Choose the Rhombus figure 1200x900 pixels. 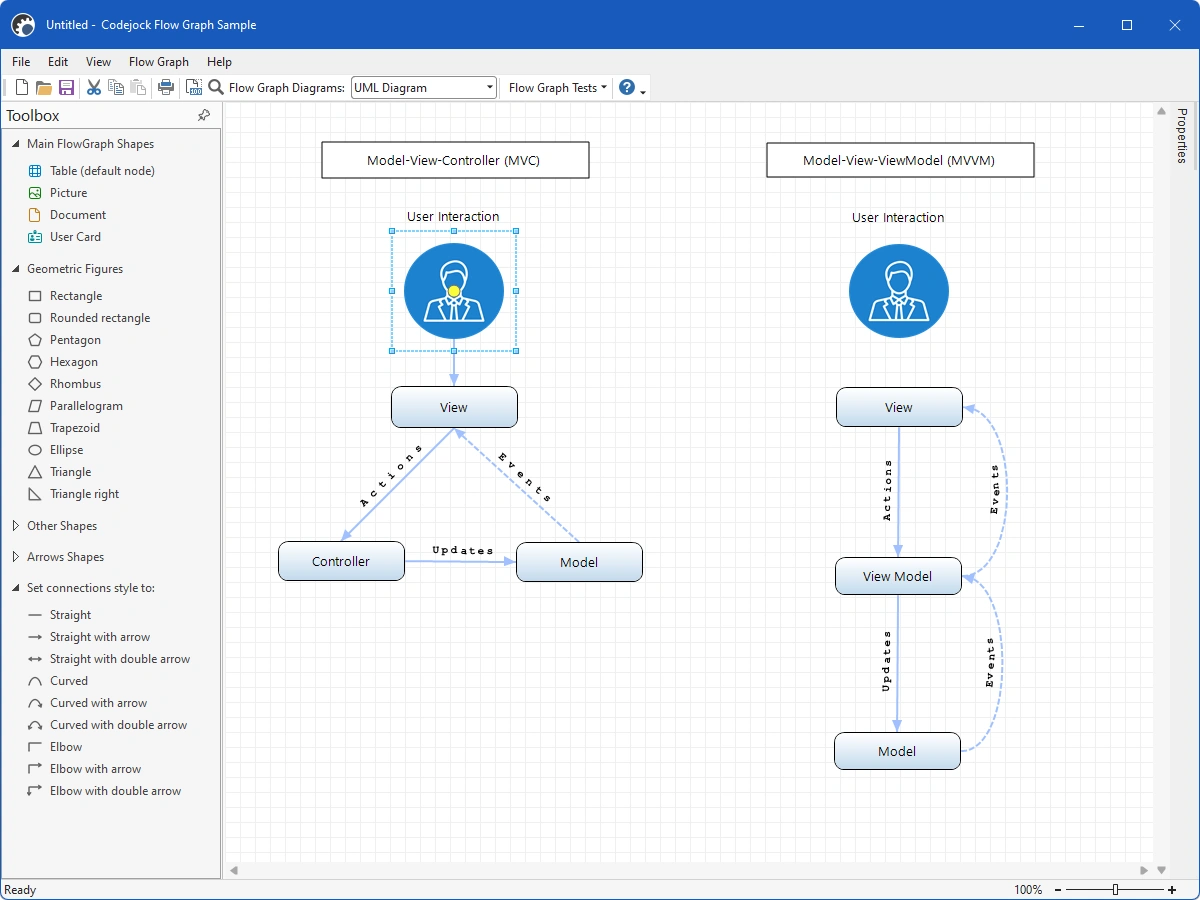coord(75,384)
